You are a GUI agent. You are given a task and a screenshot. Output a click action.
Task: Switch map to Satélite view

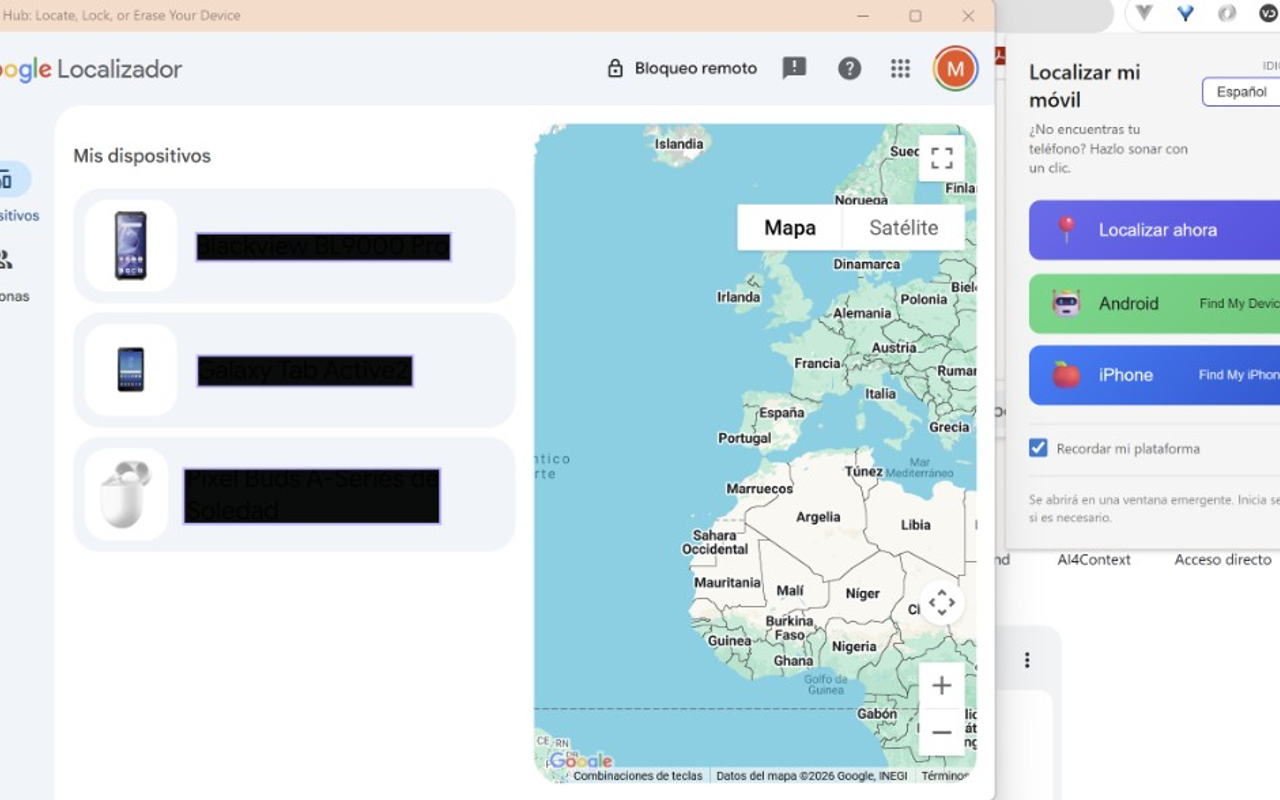click(x=903, y=228)
